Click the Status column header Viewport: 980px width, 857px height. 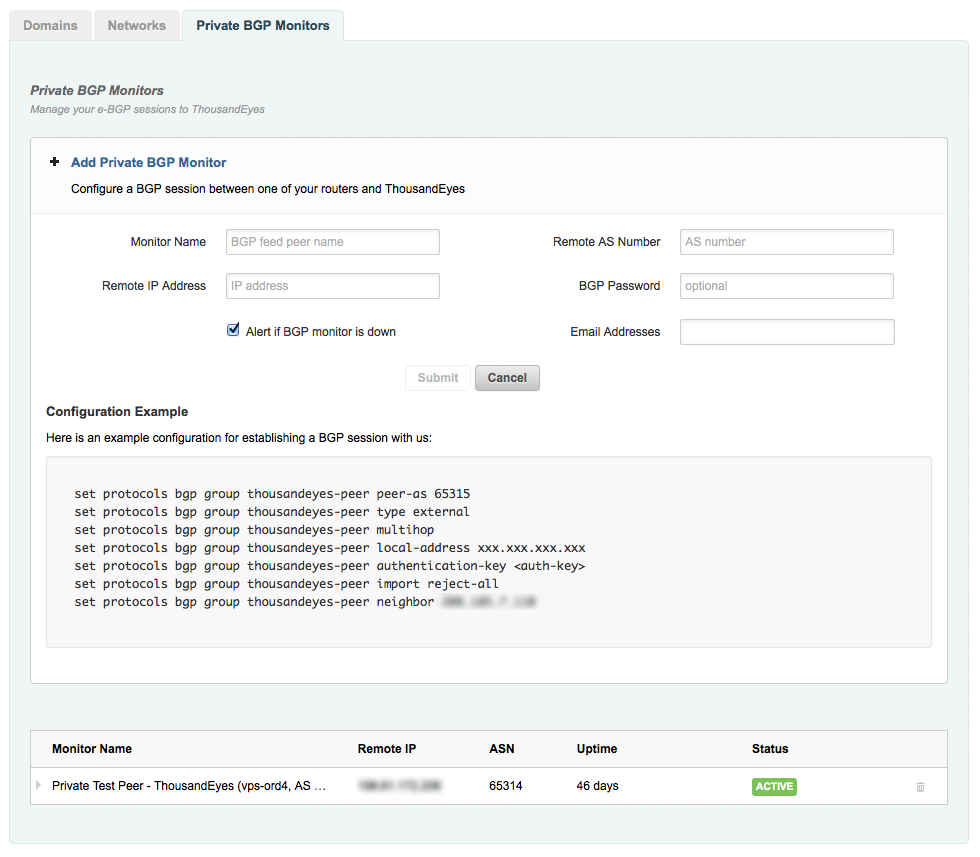click(x=770, y=749)
